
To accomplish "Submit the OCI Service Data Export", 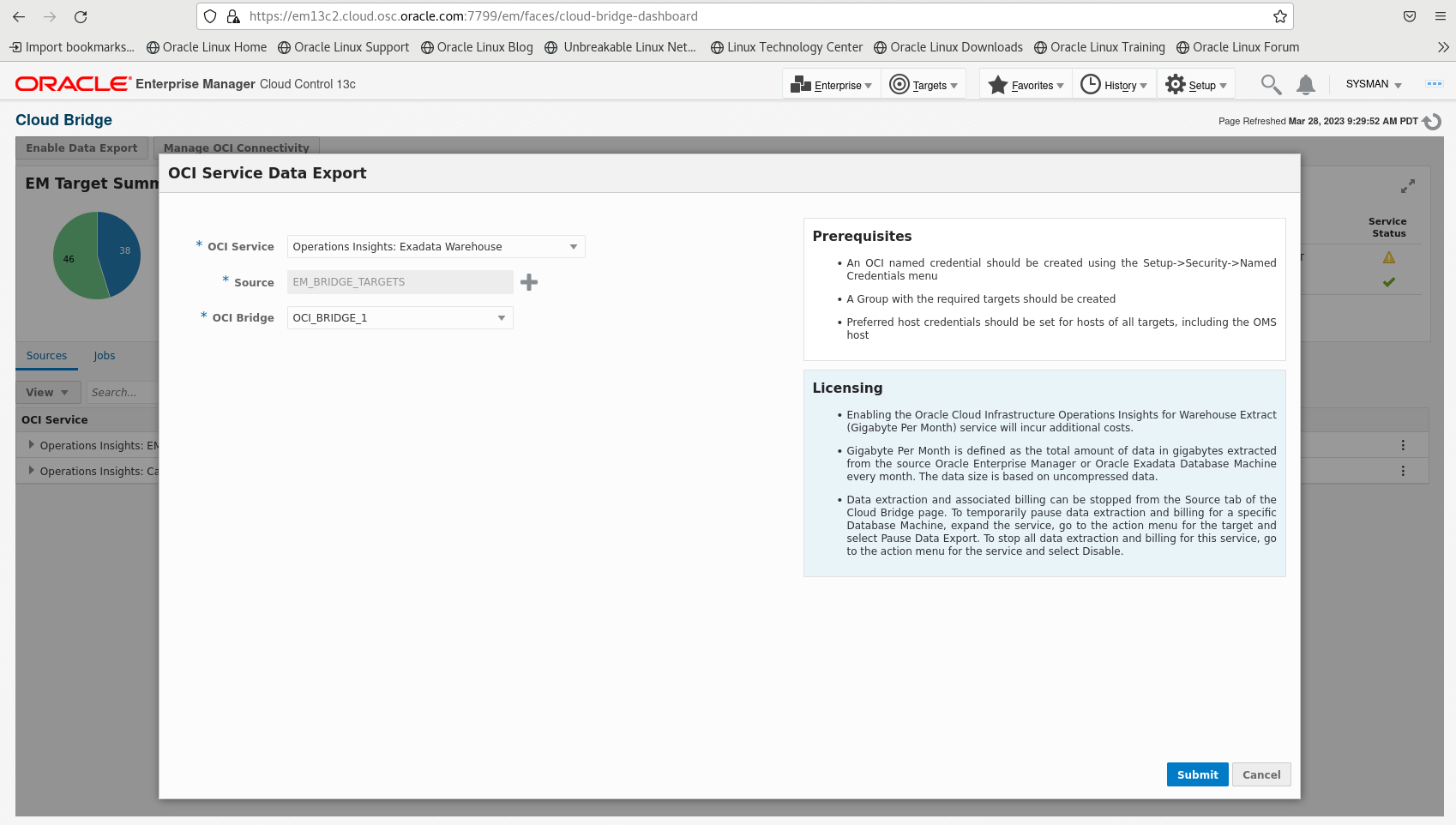I will (1197, 774).
